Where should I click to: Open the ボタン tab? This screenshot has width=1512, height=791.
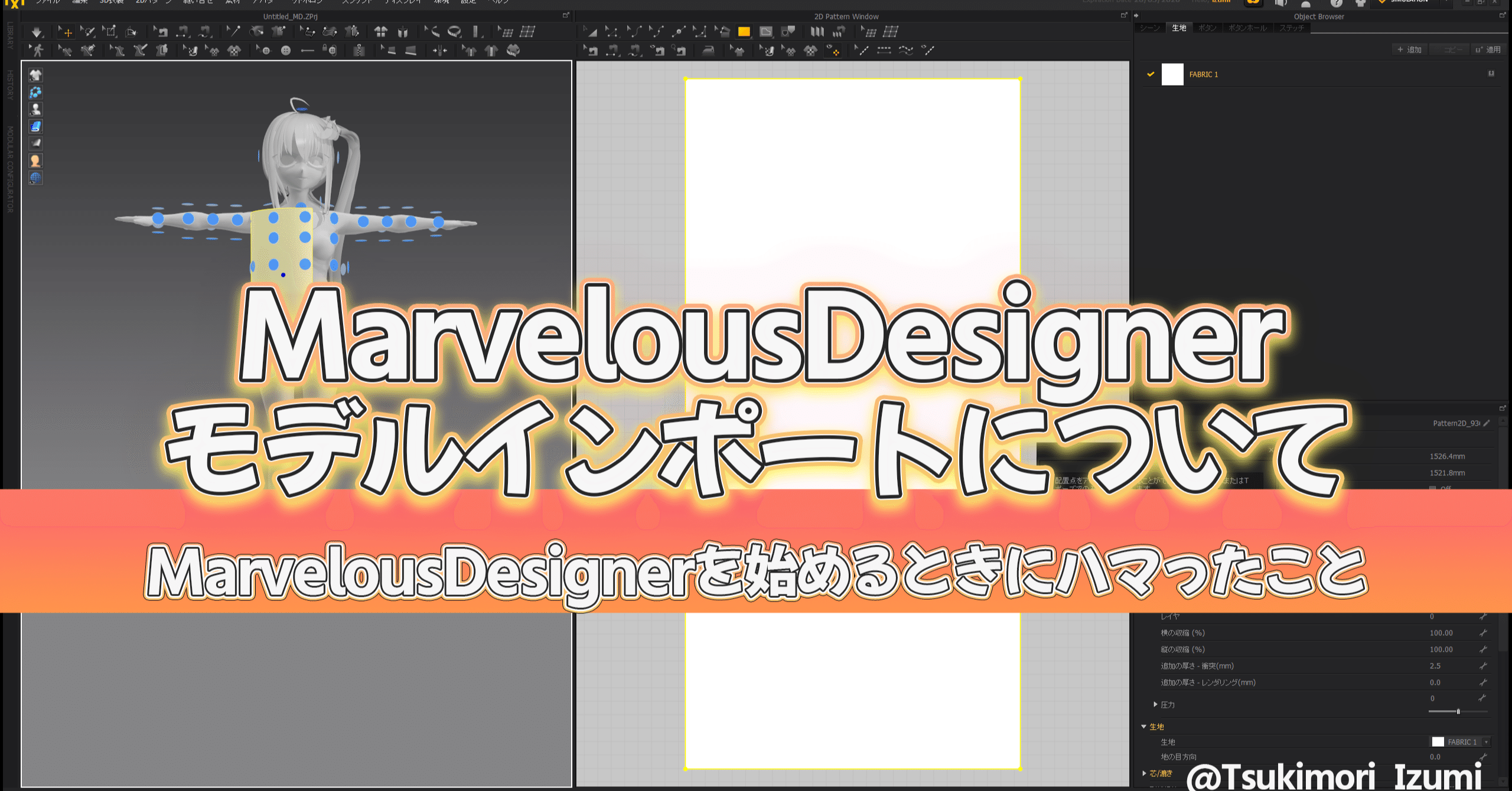click(x=1207, y=28)
